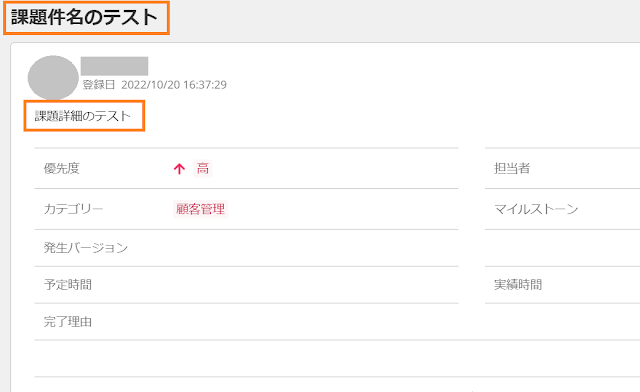The image size is (640, 392).
Task: Click the registration date 2022/10/20 16:37:29
Action: click(x=174, y=85)
